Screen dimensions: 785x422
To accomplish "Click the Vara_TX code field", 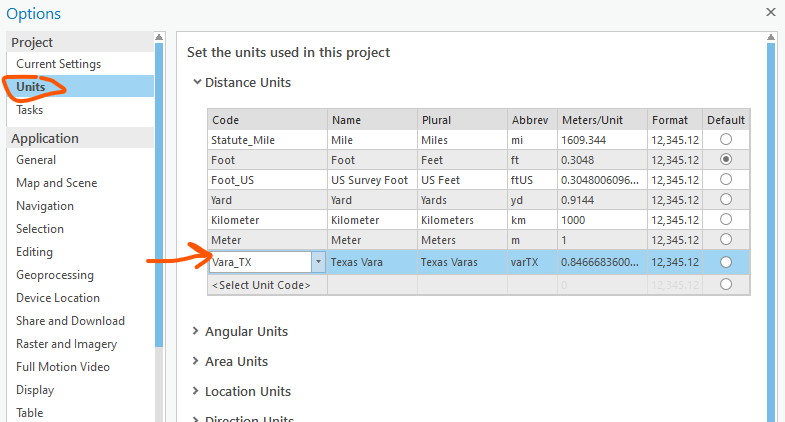I will click(x=258, y=261).
